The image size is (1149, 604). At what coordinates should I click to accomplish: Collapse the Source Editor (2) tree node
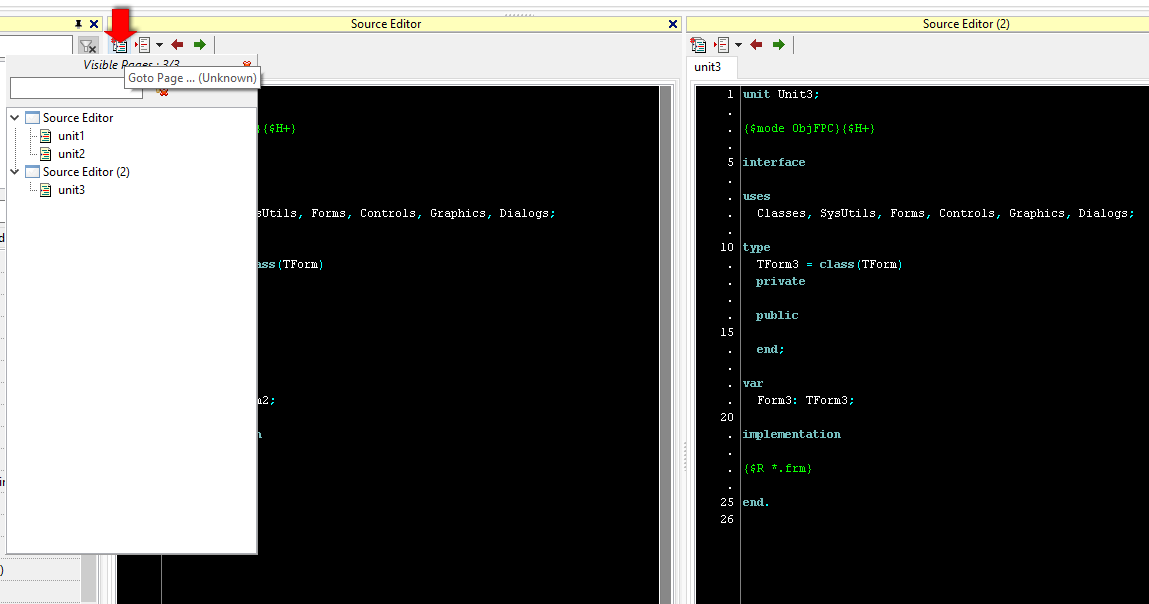pos(15,172)
